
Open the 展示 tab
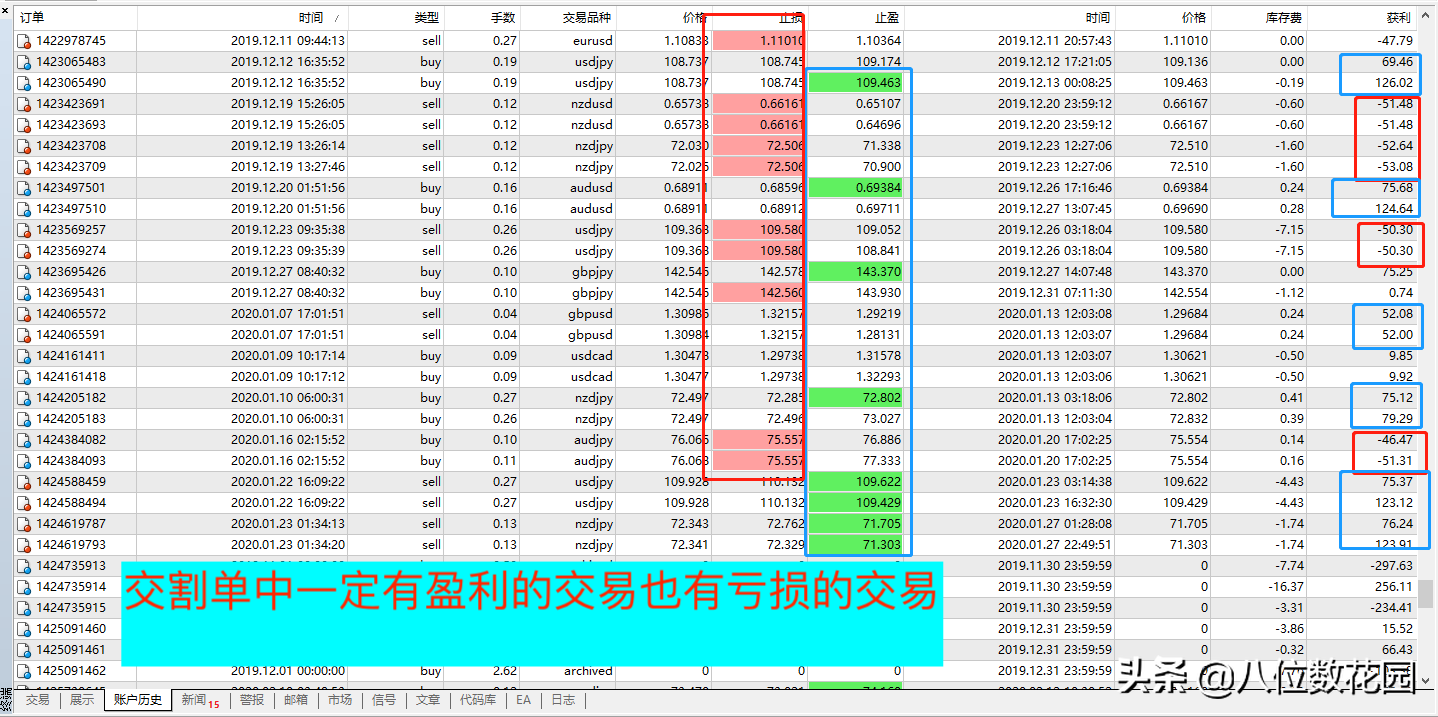pyautogui.click(x=82, y=700)
